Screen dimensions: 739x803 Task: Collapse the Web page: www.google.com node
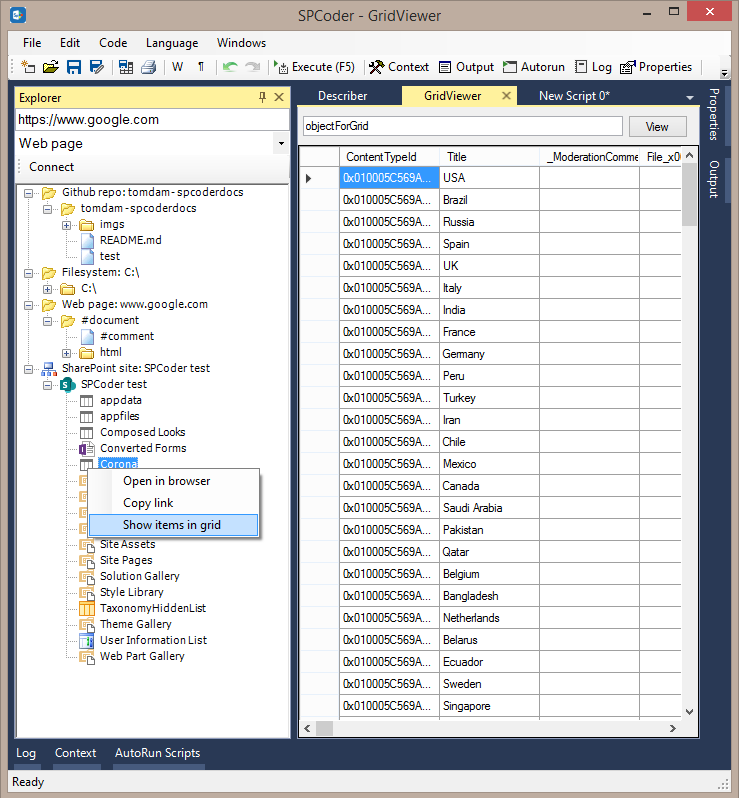29,306
